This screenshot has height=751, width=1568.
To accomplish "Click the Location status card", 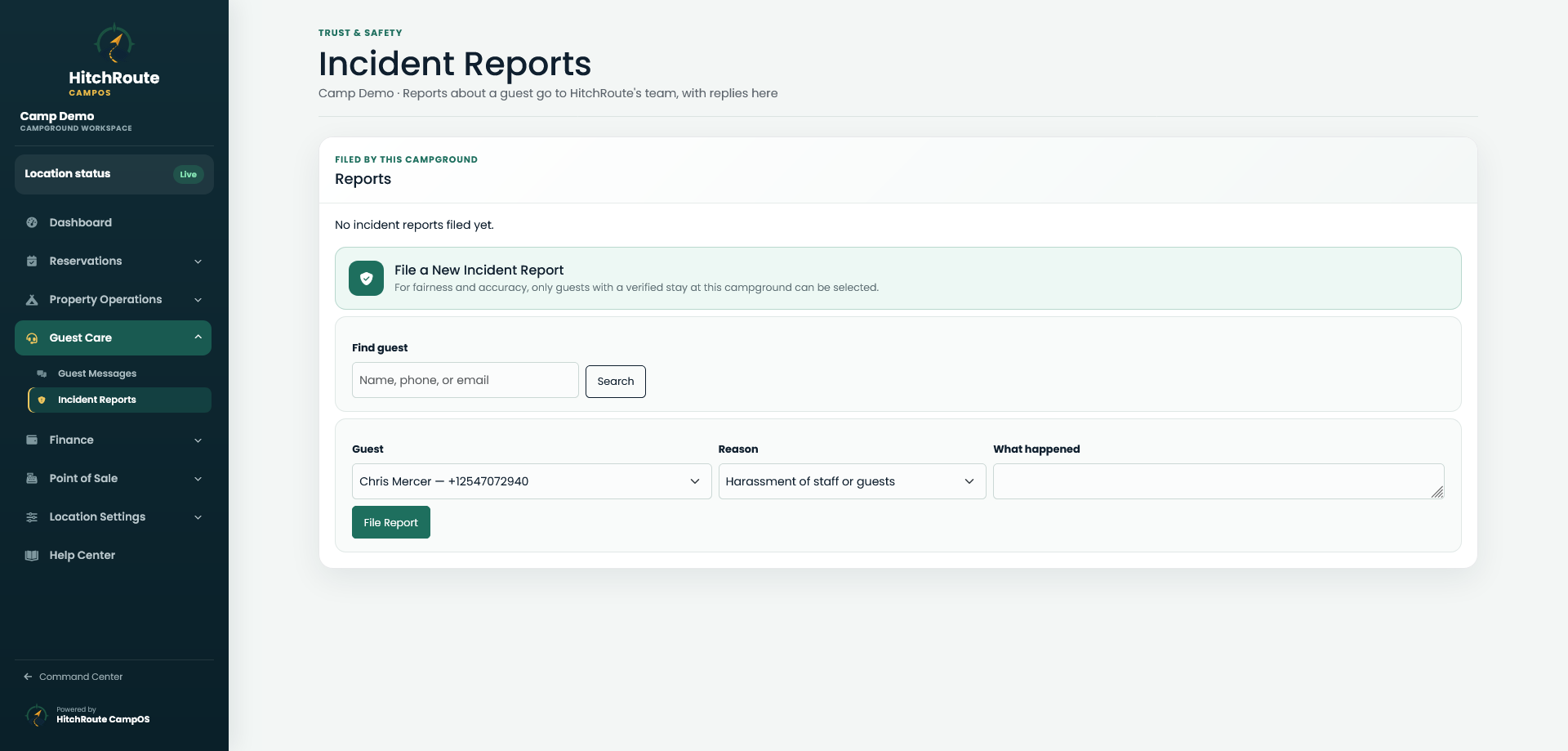I will pyautogui.click(x=114, y=174).
